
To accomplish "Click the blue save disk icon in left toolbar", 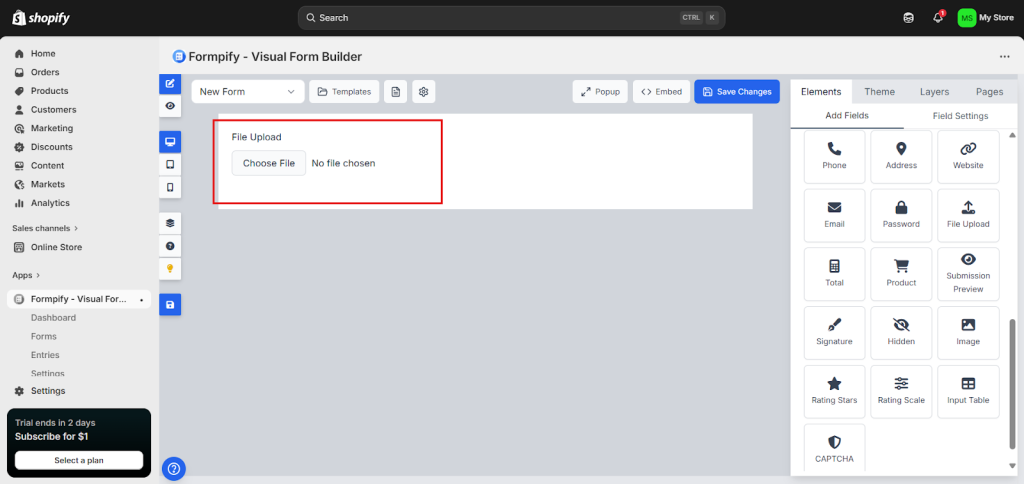I will point(170,305).
